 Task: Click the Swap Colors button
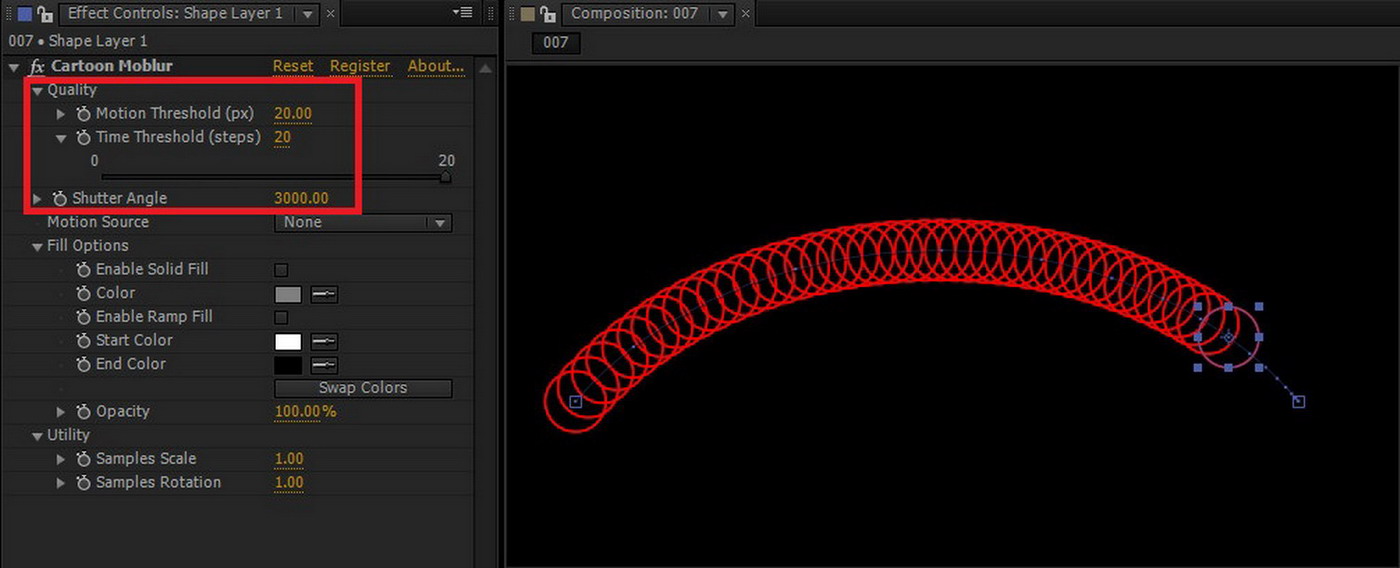click(x=362, y=388)
